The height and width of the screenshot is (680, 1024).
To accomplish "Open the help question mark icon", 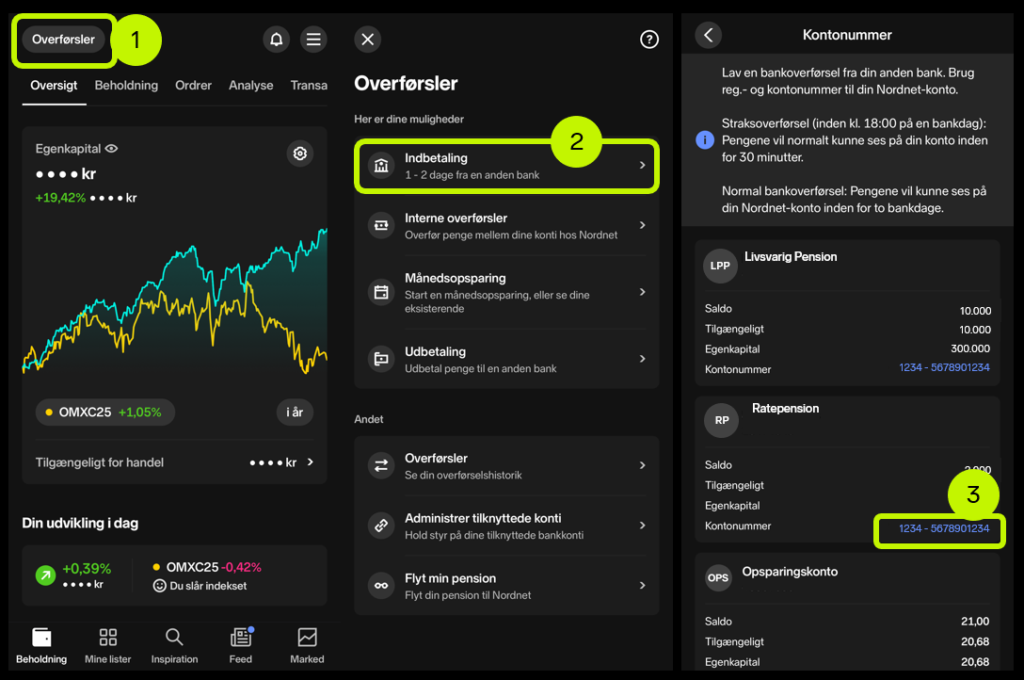I will (648, 40).
